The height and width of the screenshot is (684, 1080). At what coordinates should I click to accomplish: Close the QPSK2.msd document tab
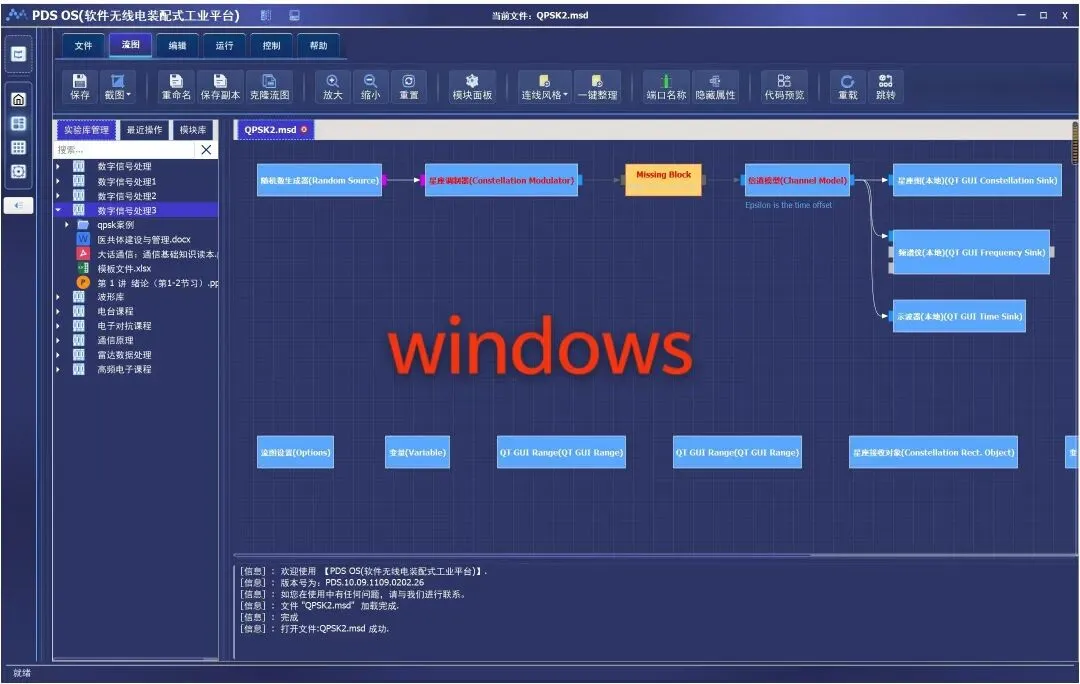304,129
